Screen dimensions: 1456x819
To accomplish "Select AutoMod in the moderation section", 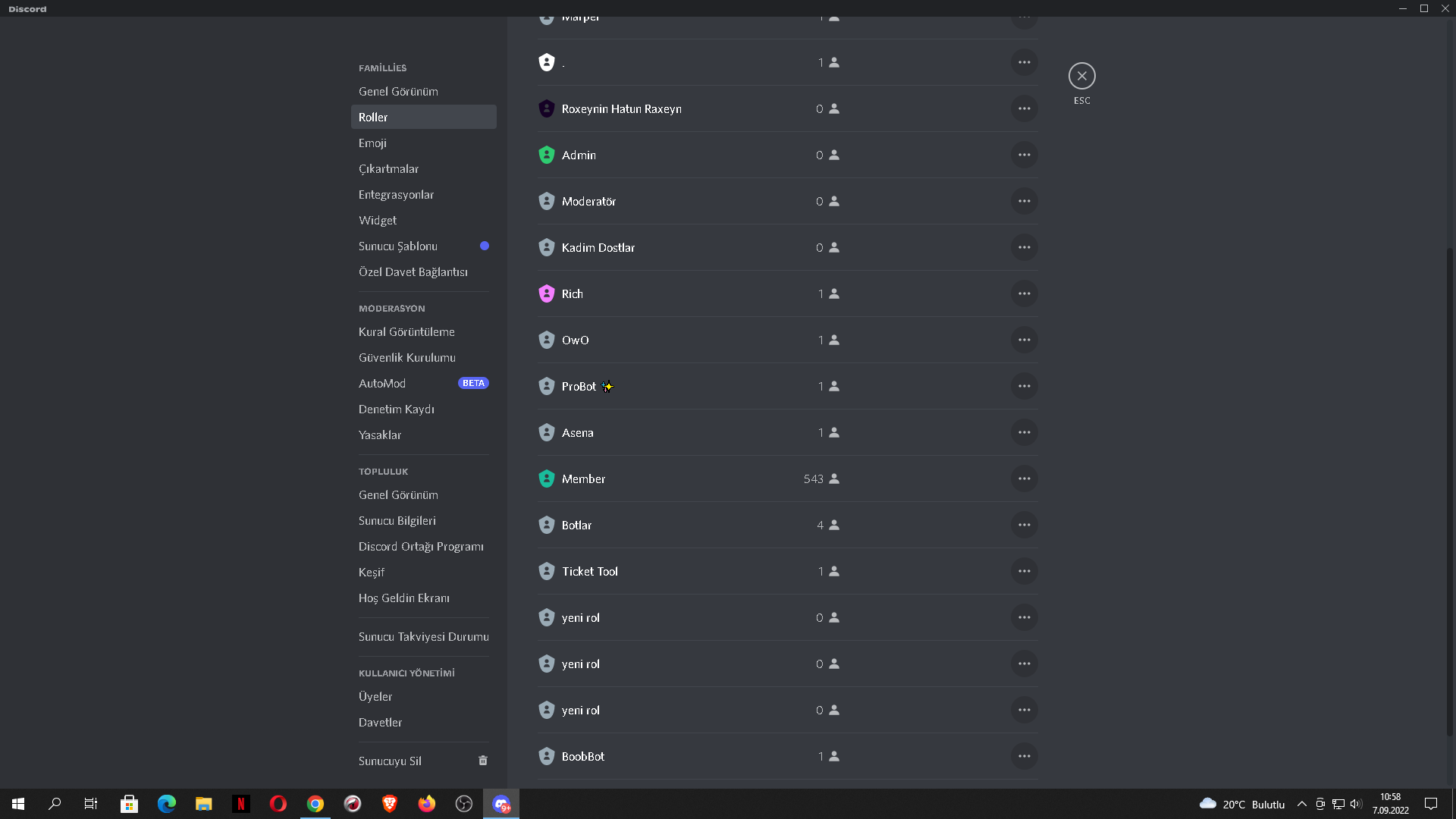I will pyautogui.click(x=382, y=383).
